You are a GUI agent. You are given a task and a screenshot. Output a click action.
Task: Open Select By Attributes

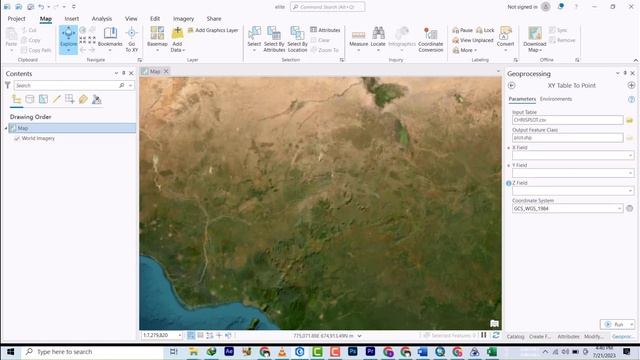[x=274, y=39]
